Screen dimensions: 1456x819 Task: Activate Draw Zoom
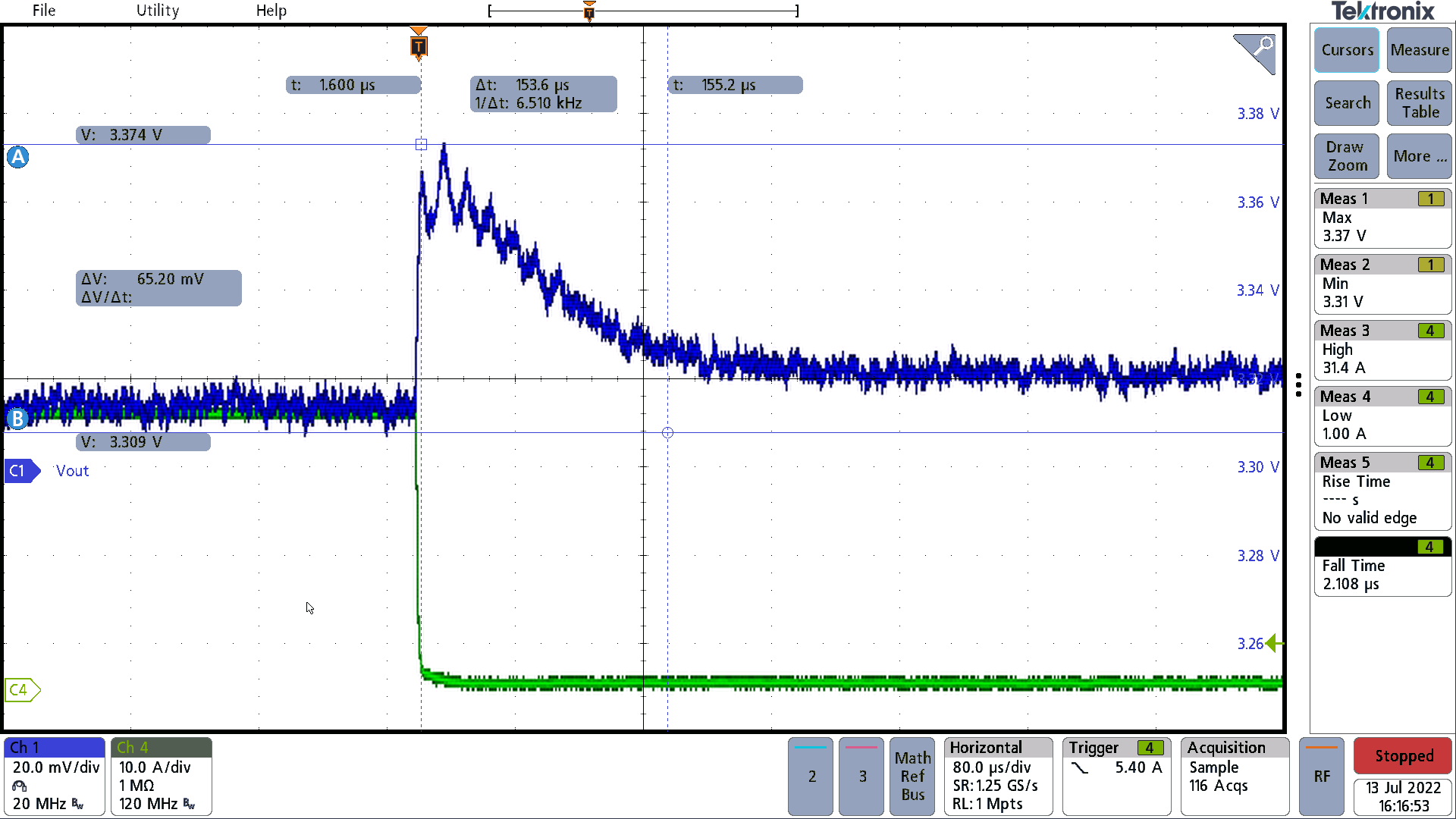coord(1347,156)
